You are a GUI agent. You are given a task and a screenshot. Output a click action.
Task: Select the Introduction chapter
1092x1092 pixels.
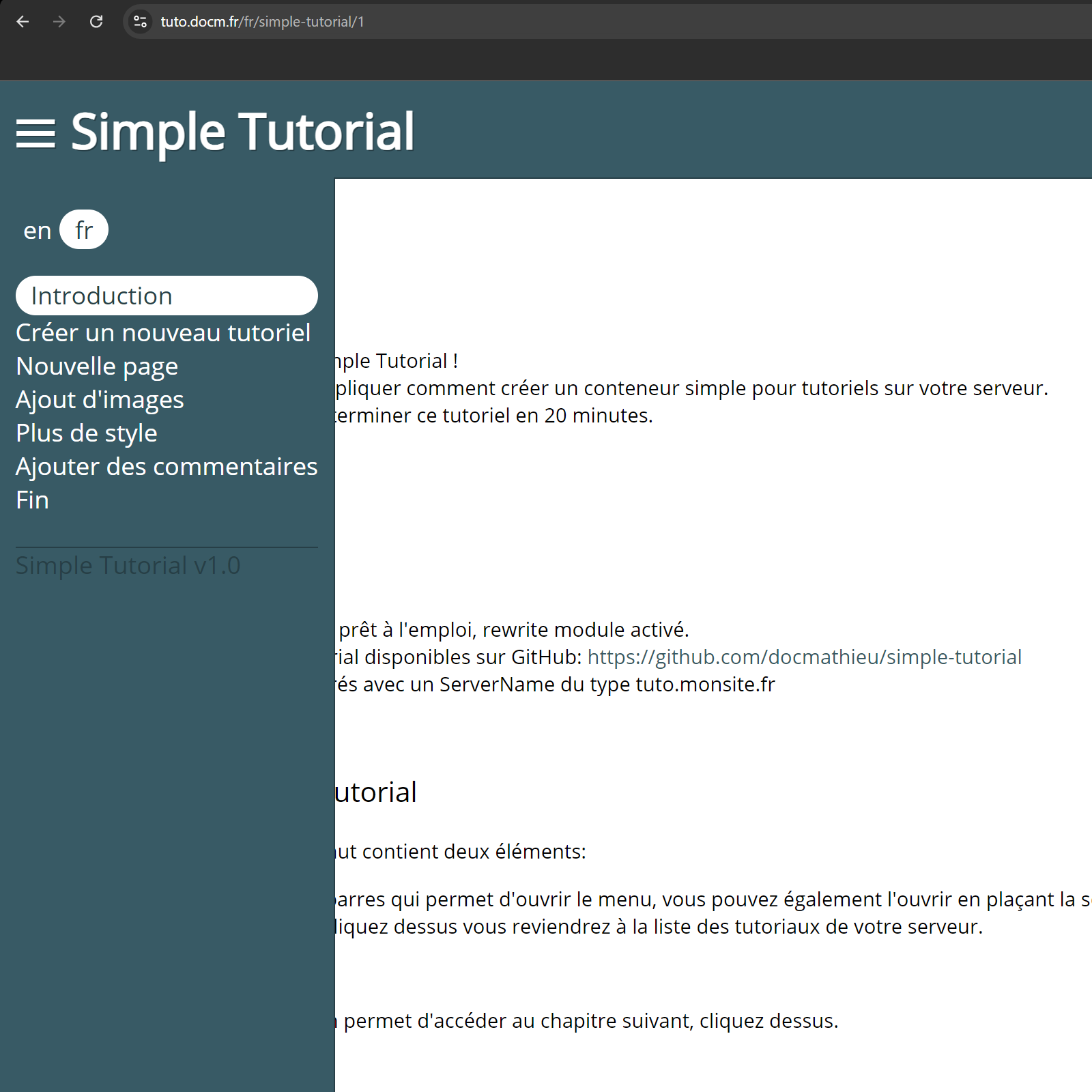coord(101,296)
